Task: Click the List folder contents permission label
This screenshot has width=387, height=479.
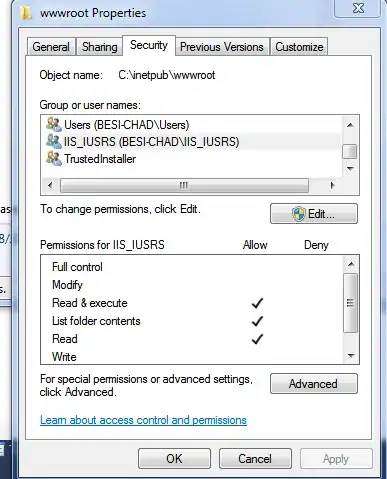Action: [x=96, y=321]
